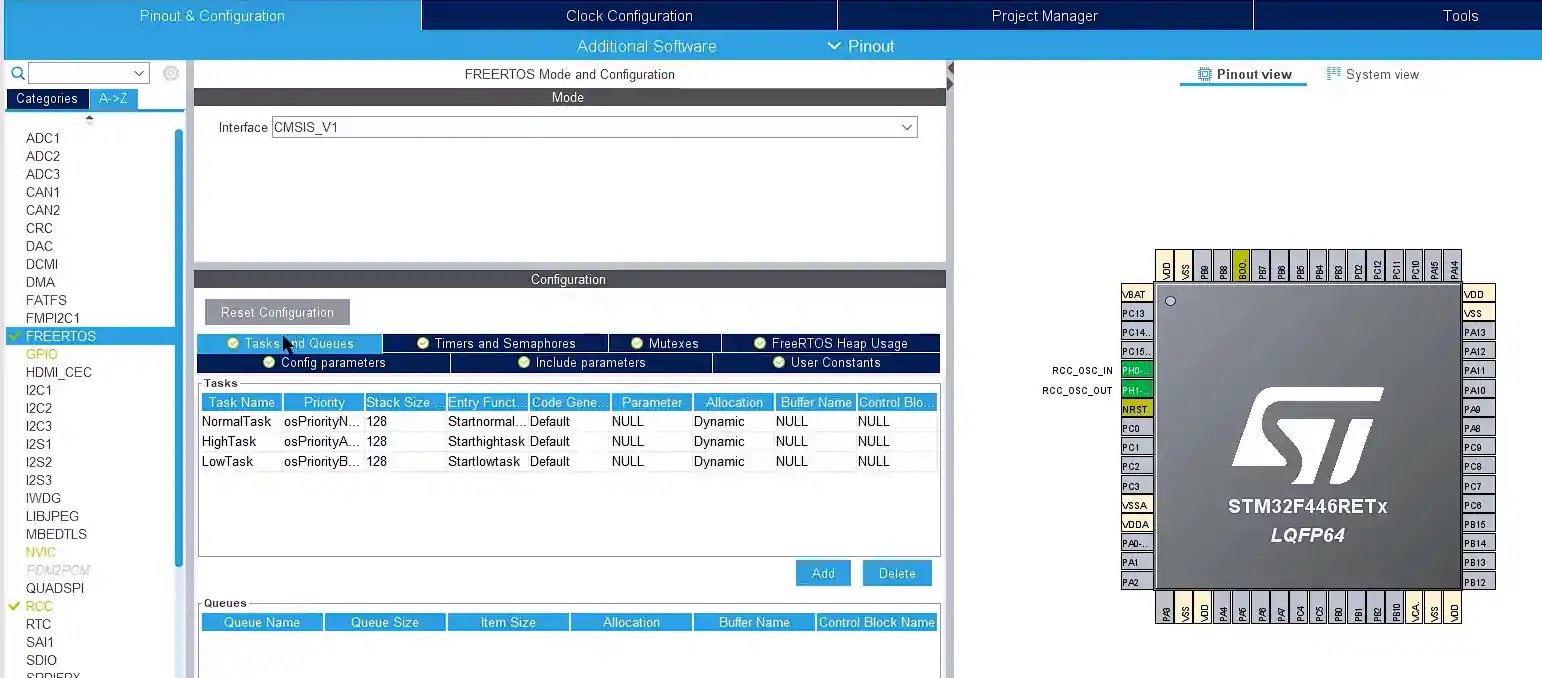This screenshot has height=678, width=1542.
Task: Click the gear icon beside the search box
Action: click(x=171, y=73)
